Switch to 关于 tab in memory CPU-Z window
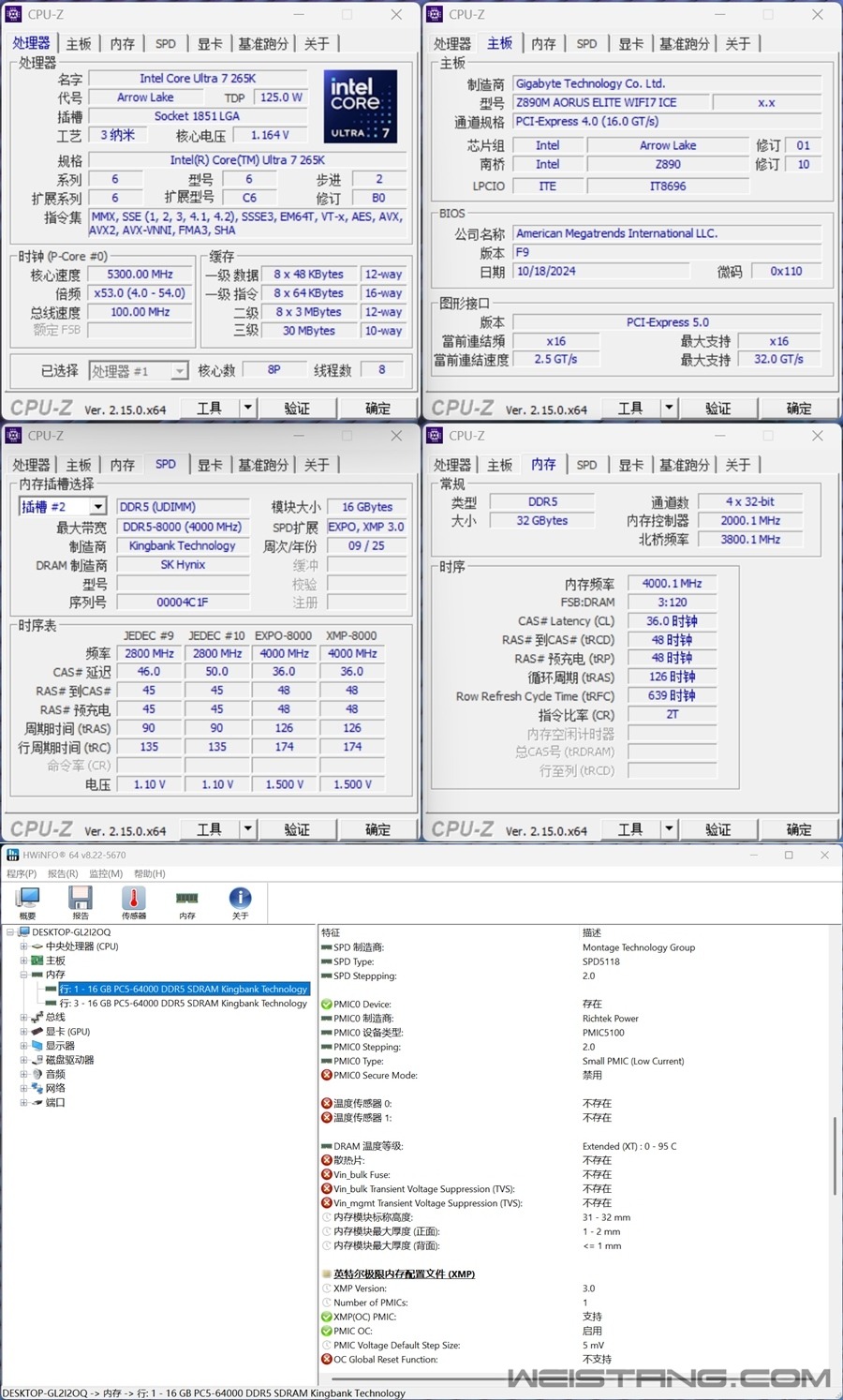 tap(737, 465)
